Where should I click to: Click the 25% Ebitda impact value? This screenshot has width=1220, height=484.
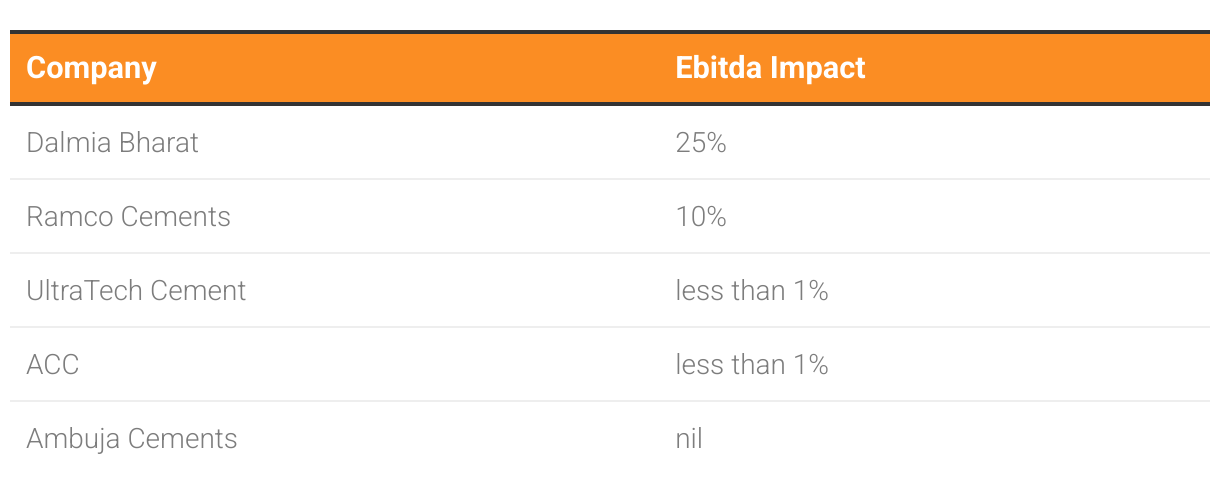point(701,143)
